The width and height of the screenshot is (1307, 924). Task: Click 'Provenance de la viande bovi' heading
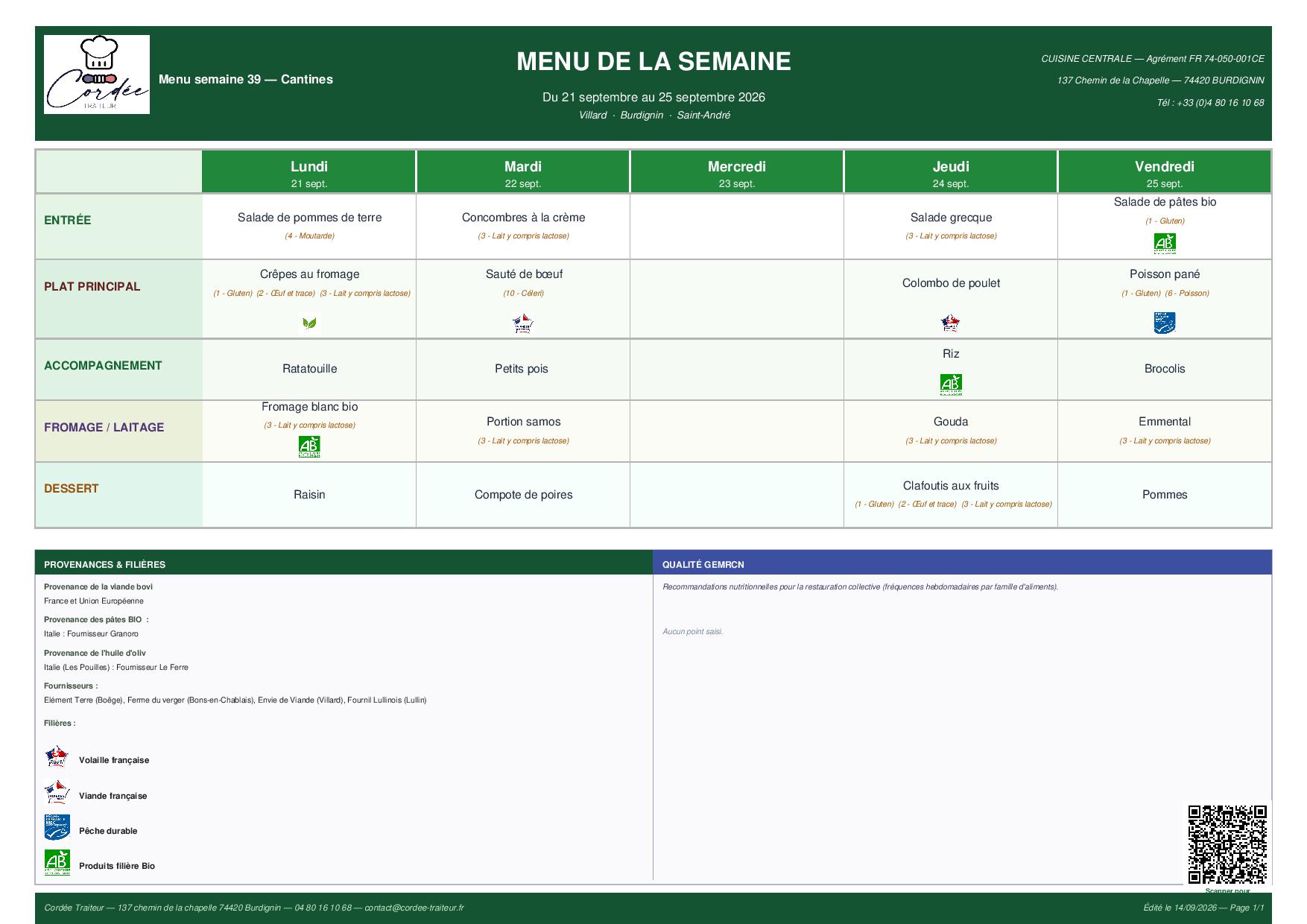(98, 587)
